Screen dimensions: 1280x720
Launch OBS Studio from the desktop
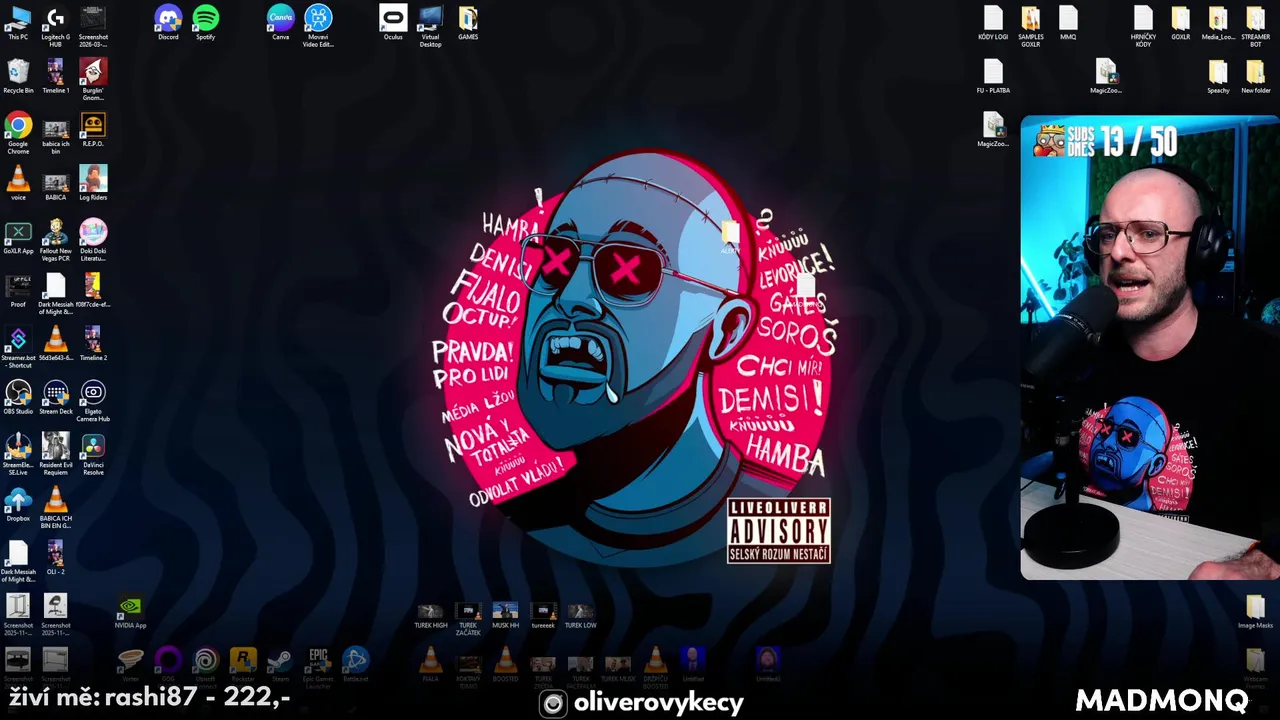(18, 397)
